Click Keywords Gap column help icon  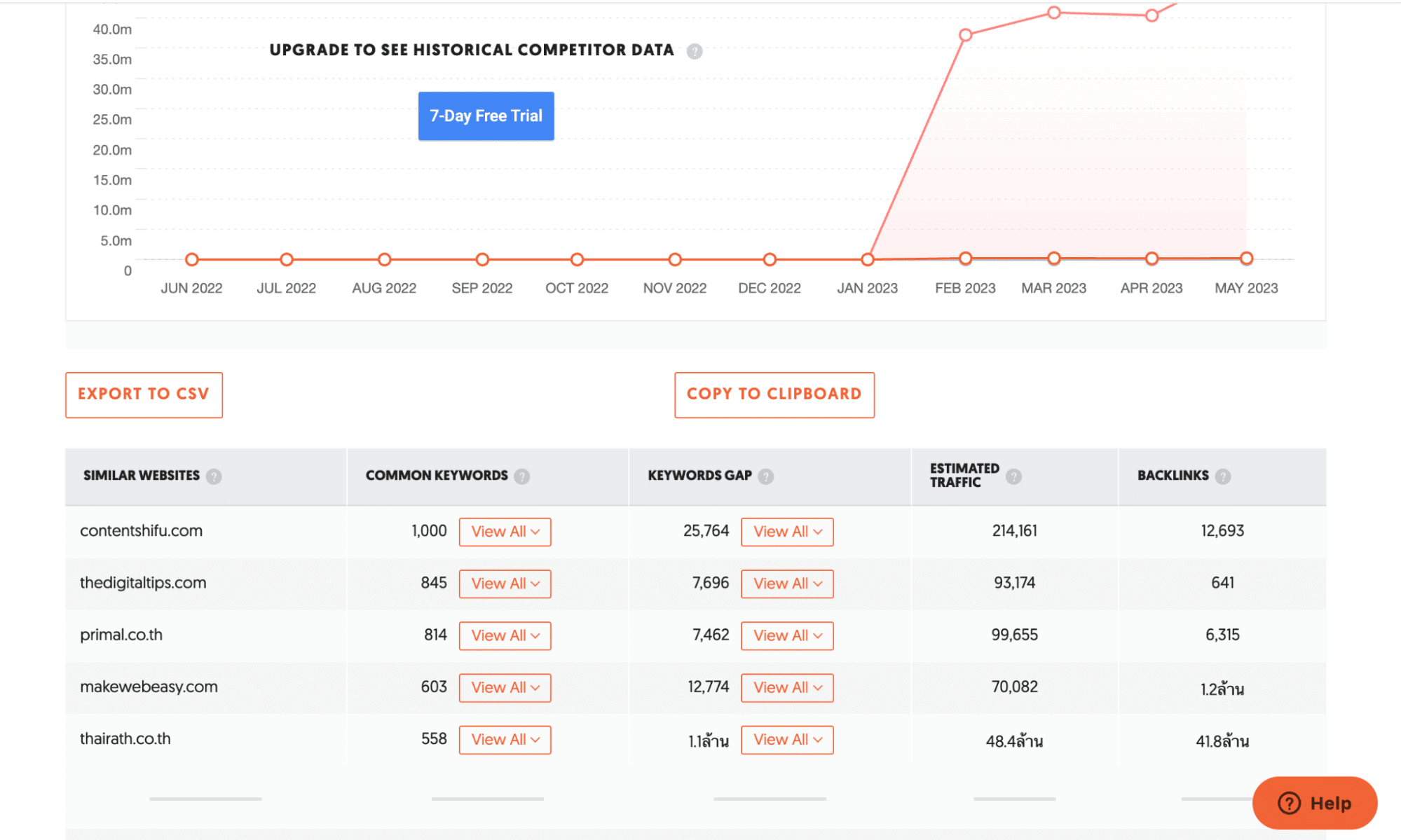(x=765, y=476)
